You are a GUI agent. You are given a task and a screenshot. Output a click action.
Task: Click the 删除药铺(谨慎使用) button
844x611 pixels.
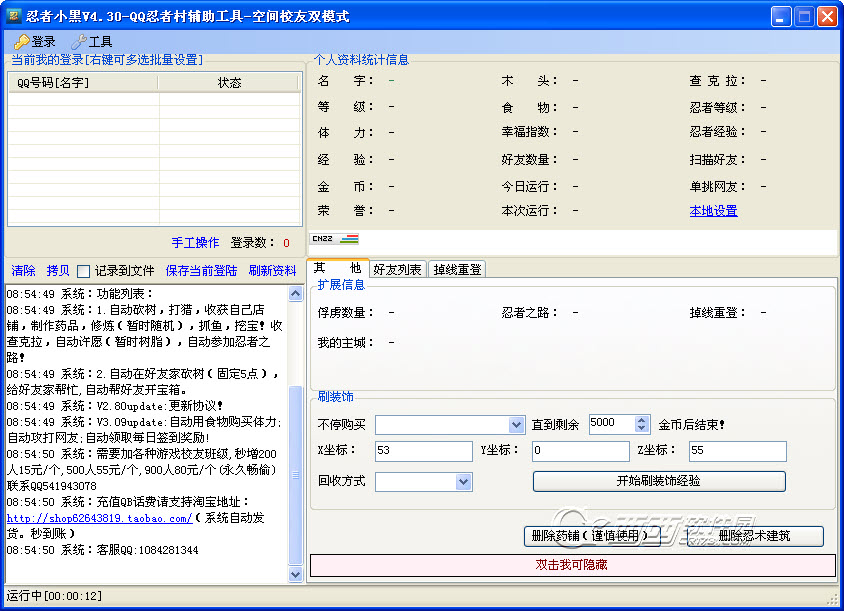(x=593, y=536)
